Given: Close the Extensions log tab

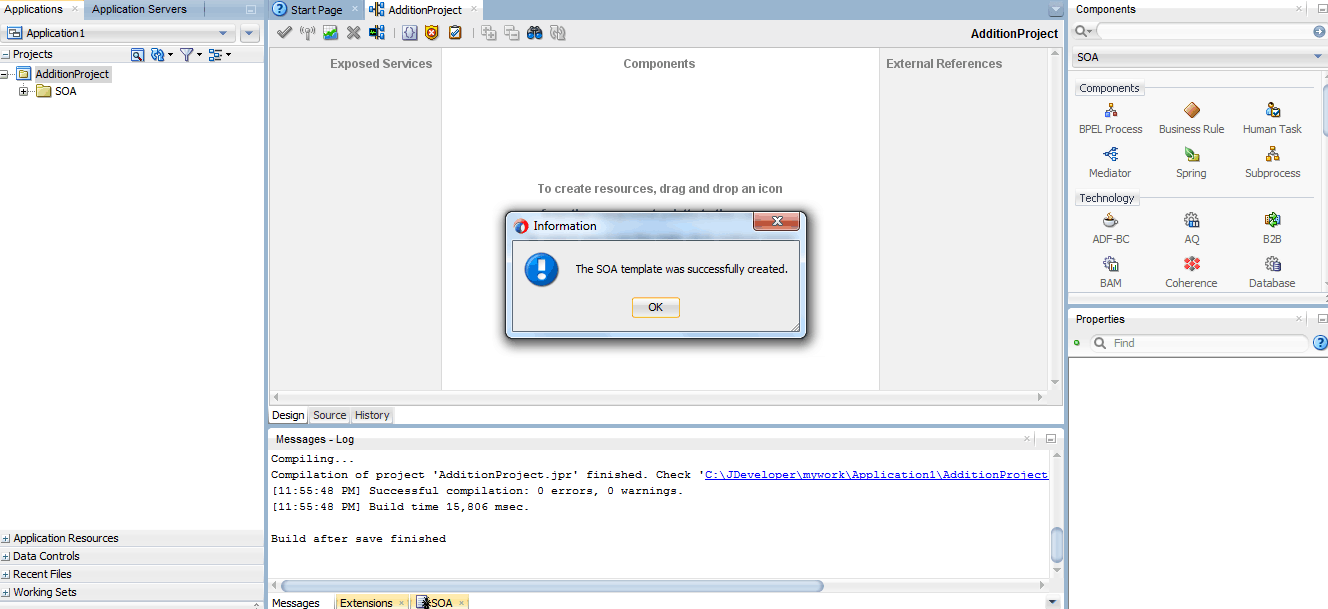Looking at the screenshot, I should (401, 603).
